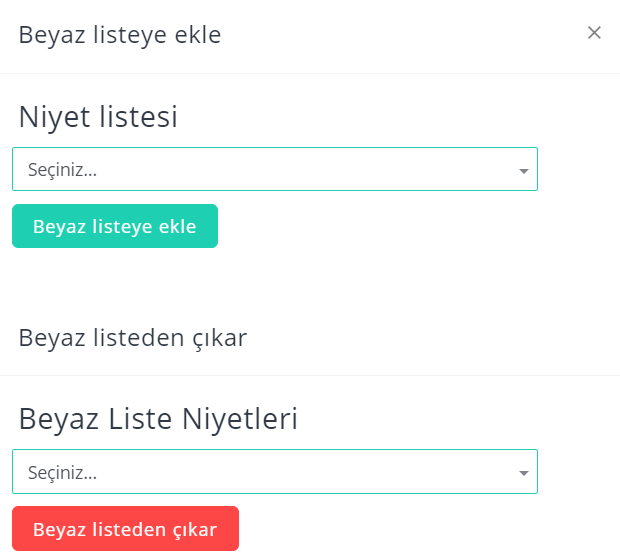Click Seçiniz... placeholder under Beyaz Liste Niyetleri
This screenshot has width=620, height=555.
(62, 472)
